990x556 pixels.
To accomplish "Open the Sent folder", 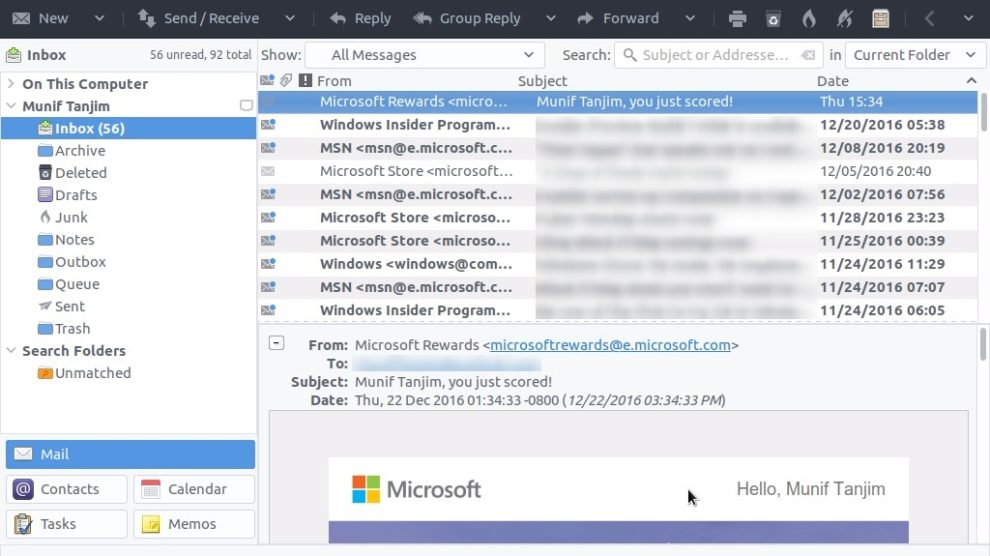I will (69, 306).
